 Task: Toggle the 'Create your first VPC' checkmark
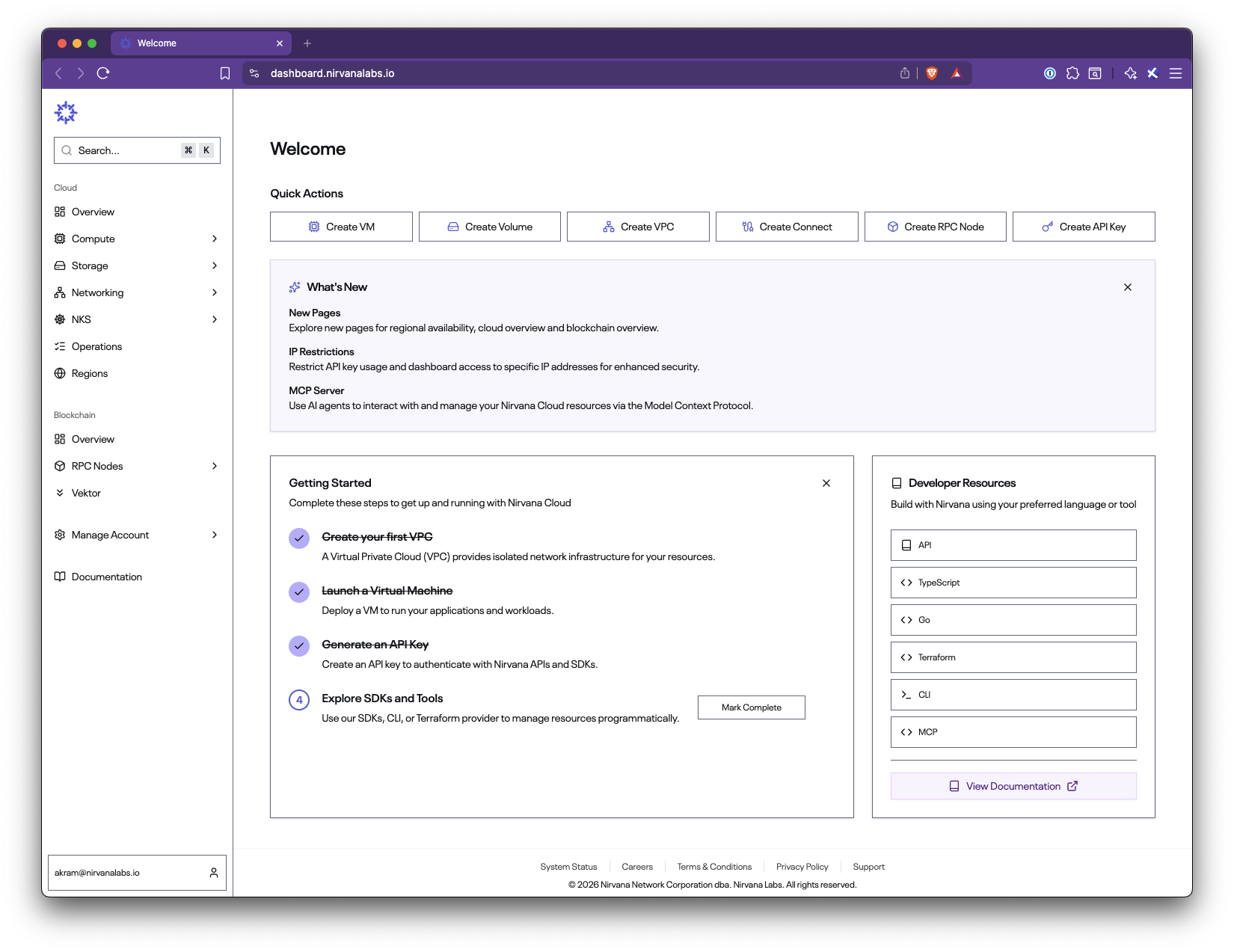click(299, 538)
